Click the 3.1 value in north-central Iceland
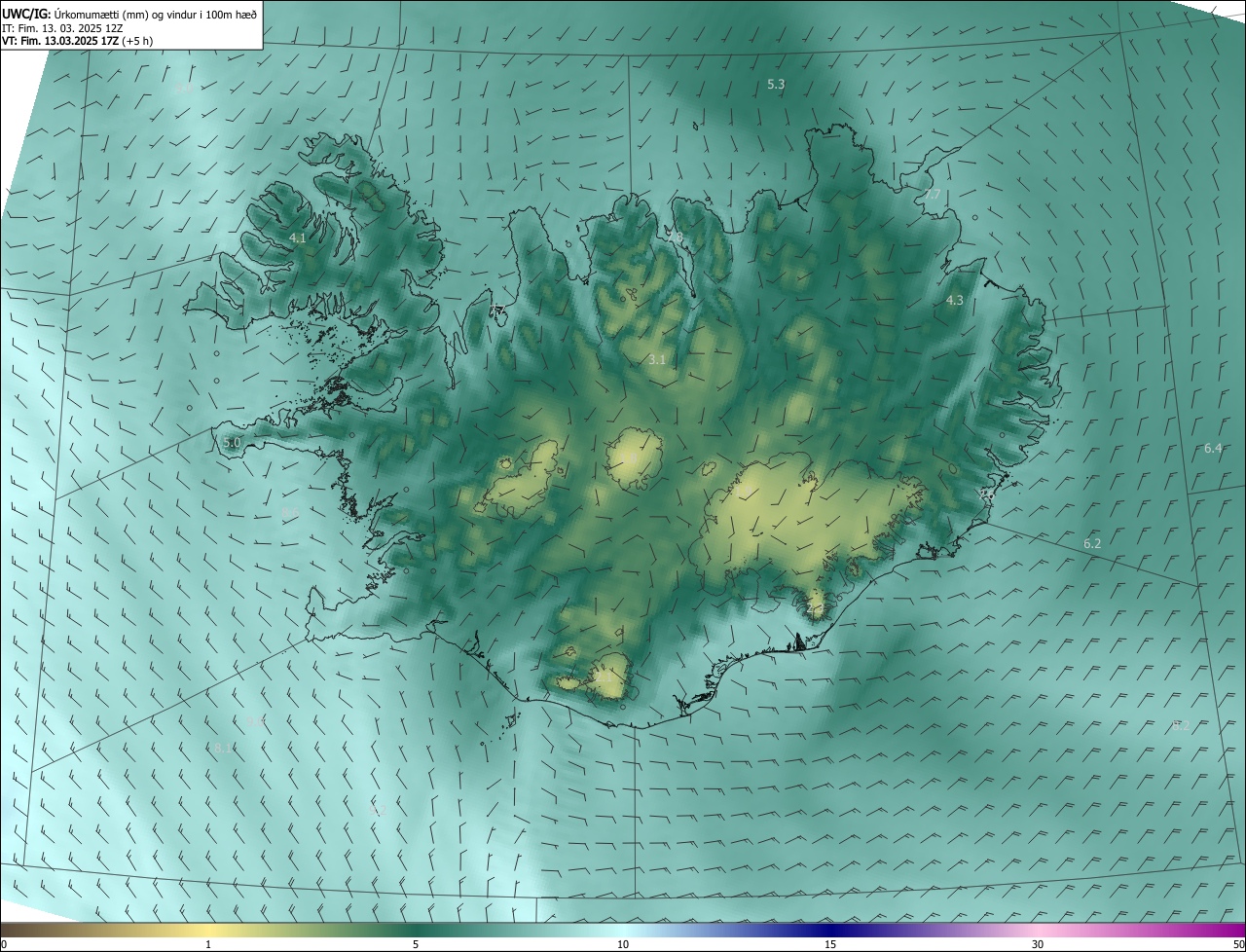This screenshot has height=952, width=1246. pyautogui.click(x=657, y=359)
